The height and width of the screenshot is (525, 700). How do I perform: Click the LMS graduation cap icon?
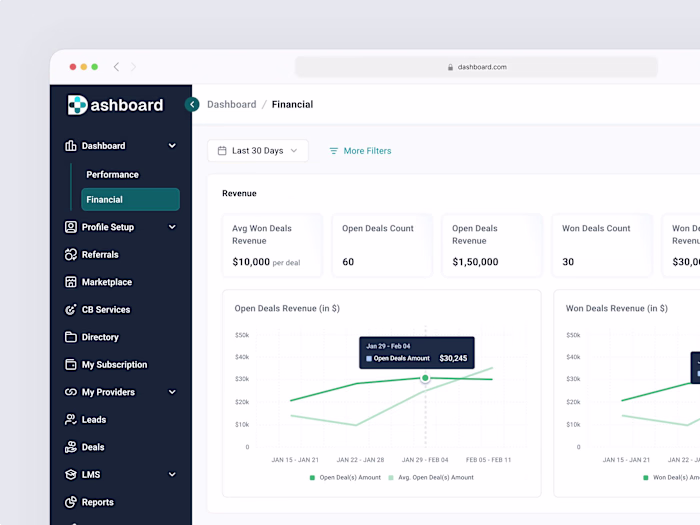click(x=71, y=475)
